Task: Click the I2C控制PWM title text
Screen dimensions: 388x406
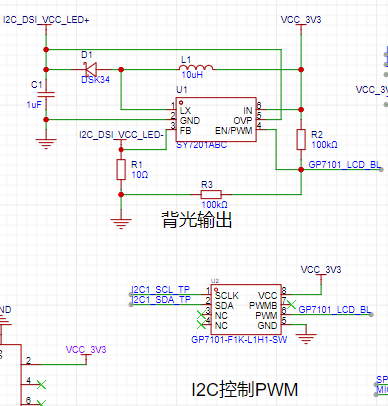Action: tap(245, 390)
